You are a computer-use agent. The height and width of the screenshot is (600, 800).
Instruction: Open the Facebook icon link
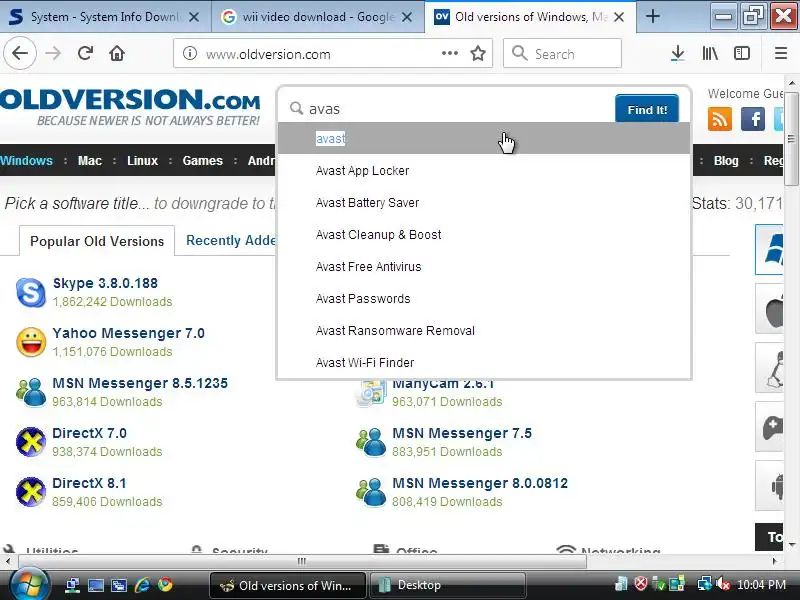click(x=753, y=119)
